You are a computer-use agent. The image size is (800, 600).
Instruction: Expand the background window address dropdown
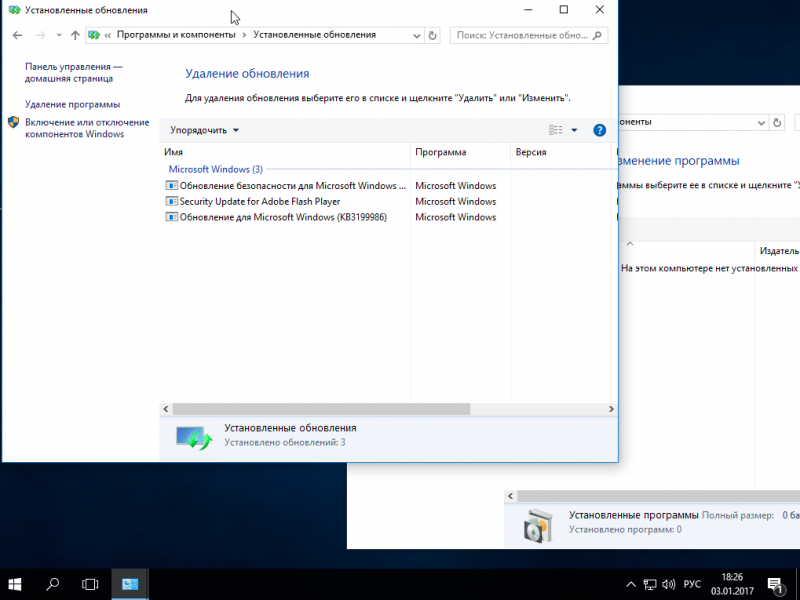[761, 123]
